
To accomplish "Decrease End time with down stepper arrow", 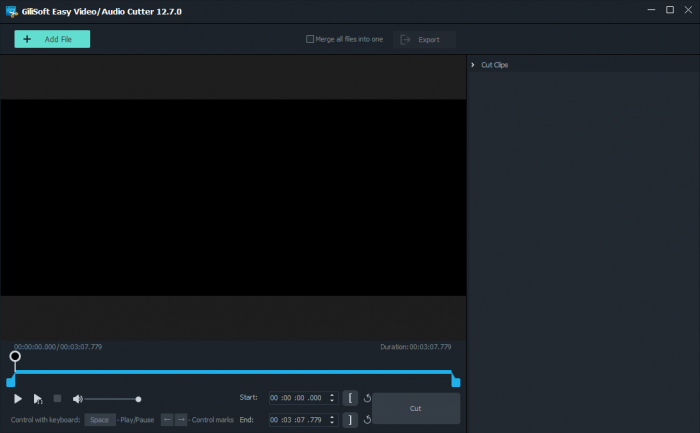I will click(x=332, y=423).
